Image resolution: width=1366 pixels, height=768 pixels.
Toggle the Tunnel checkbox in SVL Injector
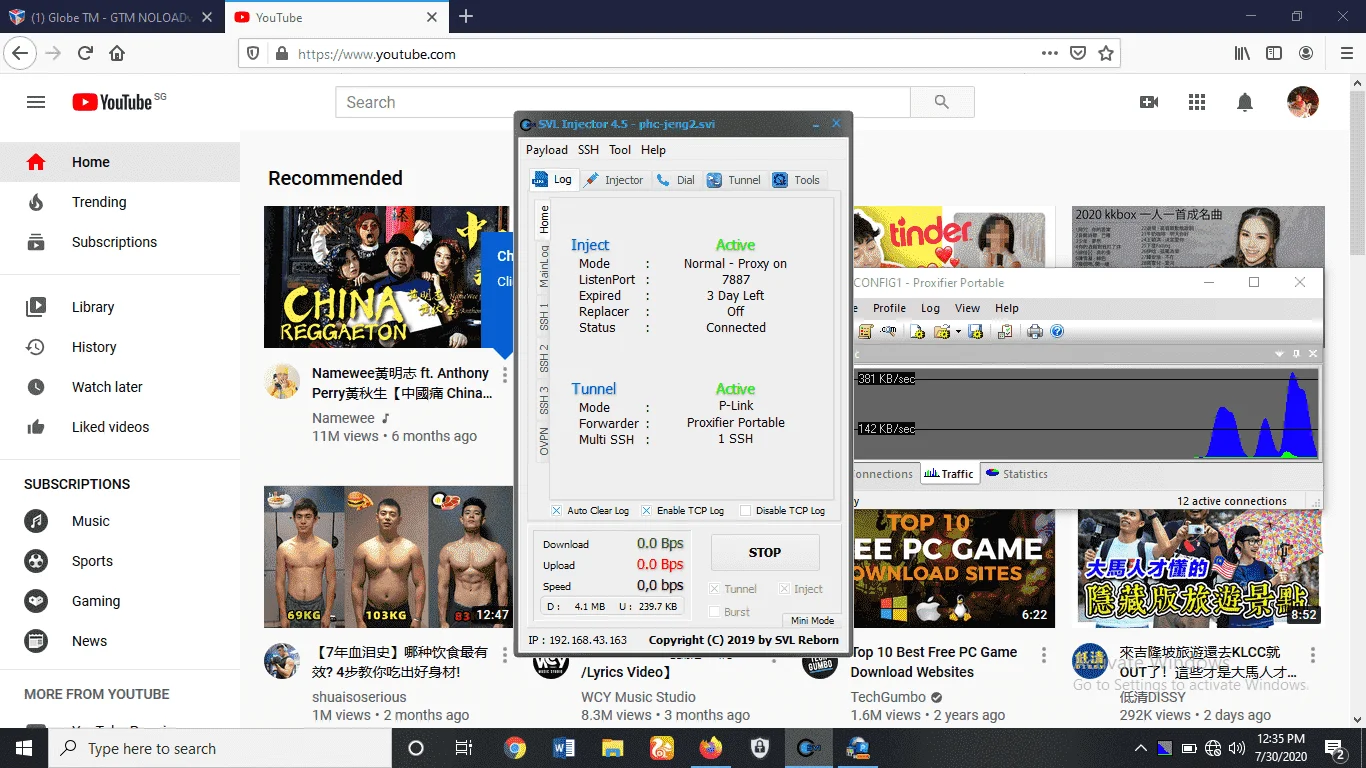click(x=714, y=589)
